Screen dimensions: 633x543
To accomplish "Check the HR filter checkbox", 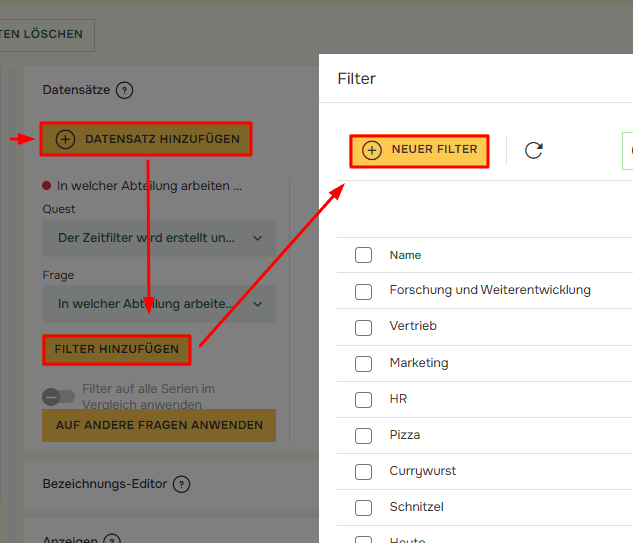I will 363,399.
